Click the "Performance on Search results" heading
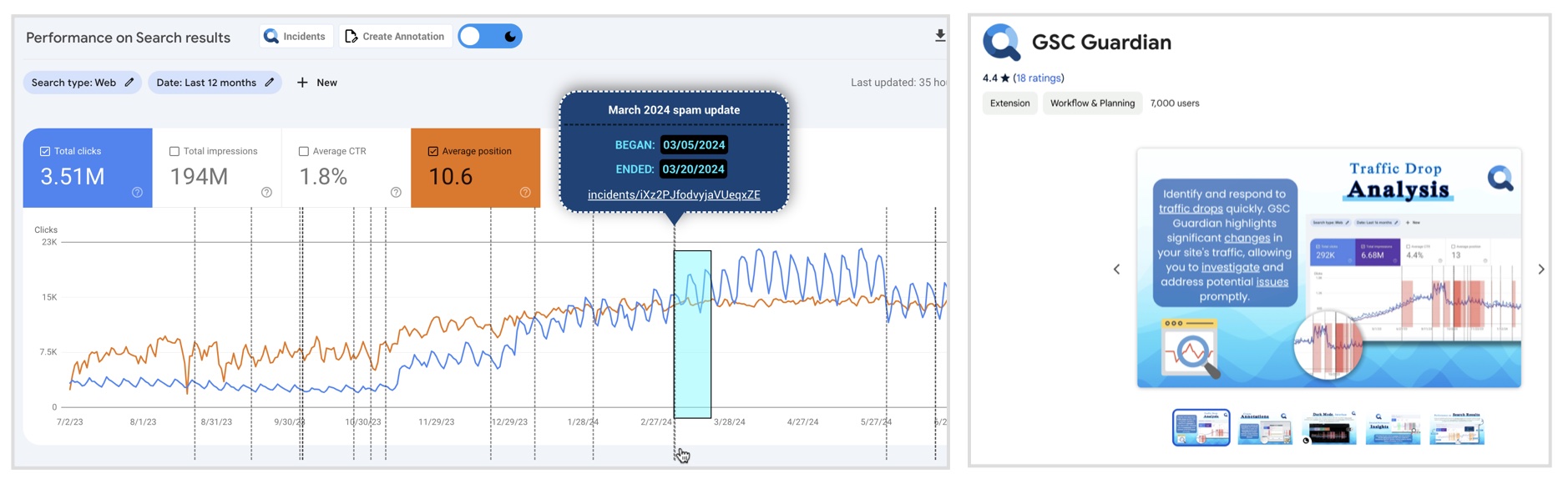1568x489 pixels. [128, 38]
